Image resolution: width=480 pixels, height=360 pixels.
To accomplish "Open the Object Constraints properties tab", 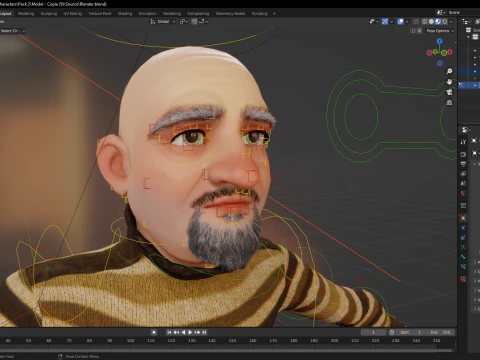I will [463, 237].
